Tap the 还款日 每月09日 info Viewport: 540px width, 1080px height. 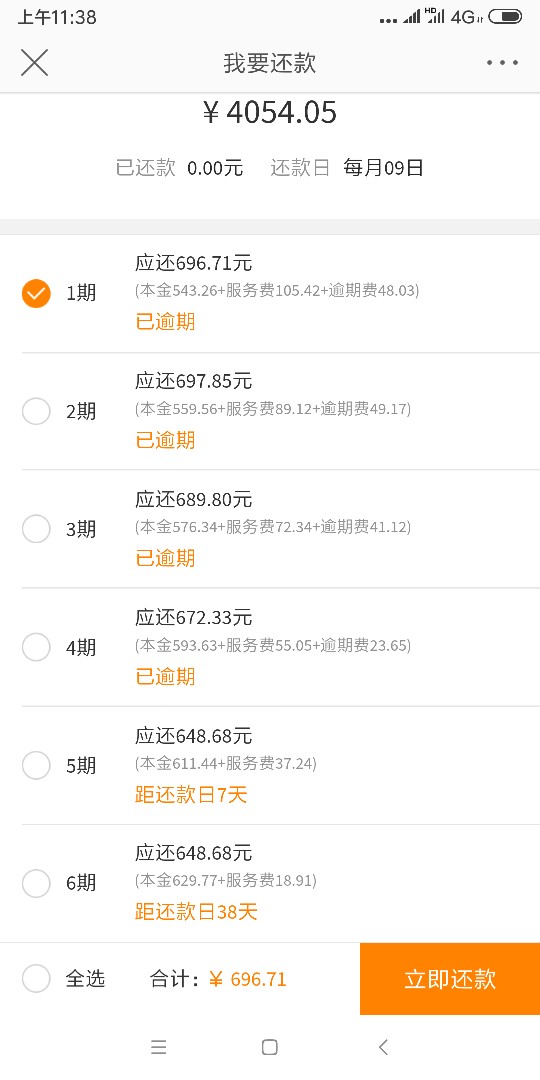pyautogui.click(x=346, y=167)
